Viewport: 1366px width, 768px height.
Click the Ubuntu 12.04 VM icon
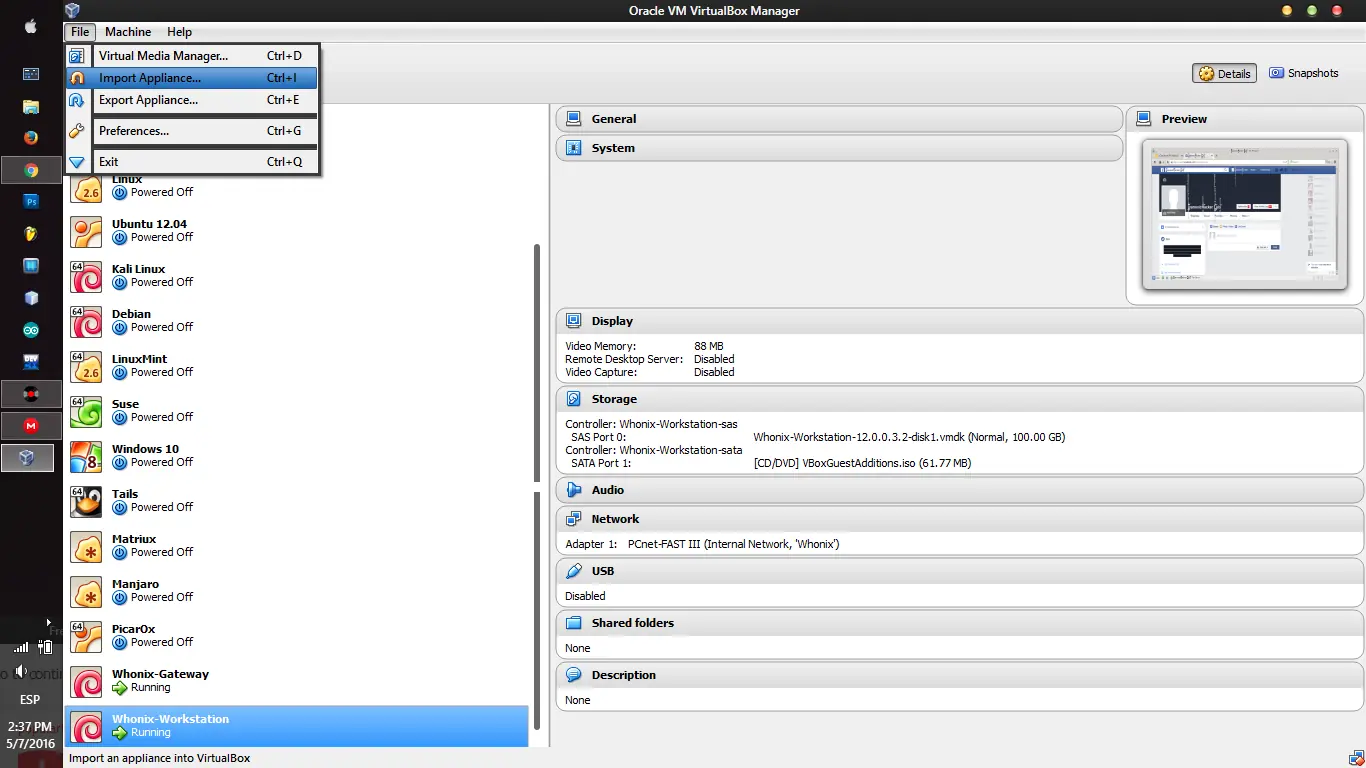pos(86,232)
